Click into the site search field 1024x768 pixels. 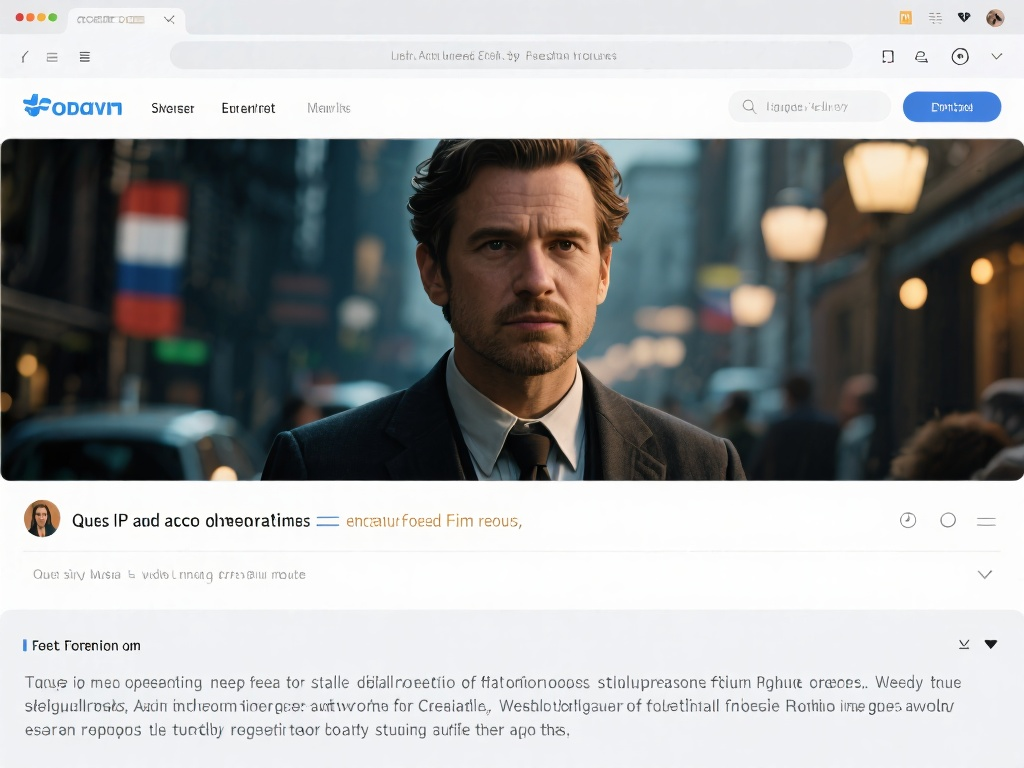click(809, 106)
